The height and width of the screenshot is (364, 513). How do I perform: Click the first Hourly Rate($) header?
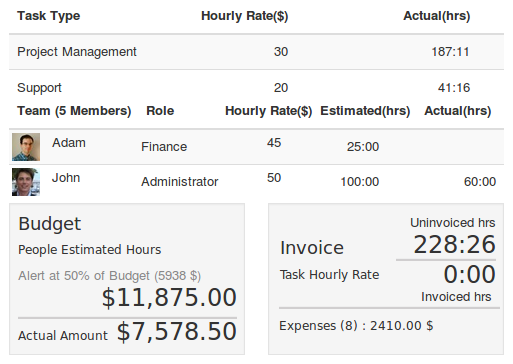(245, 16)
